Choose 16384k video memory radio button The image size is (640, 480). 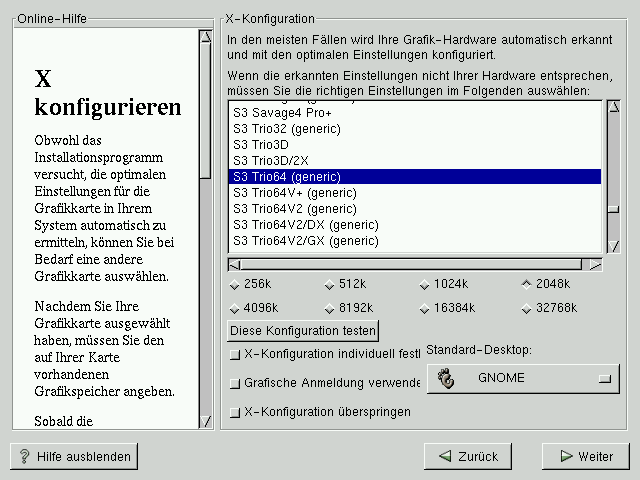[424, 308]
